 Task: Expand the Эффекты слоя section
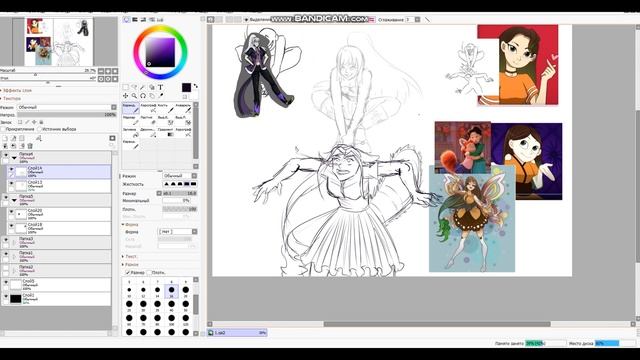tap(17, 90)
